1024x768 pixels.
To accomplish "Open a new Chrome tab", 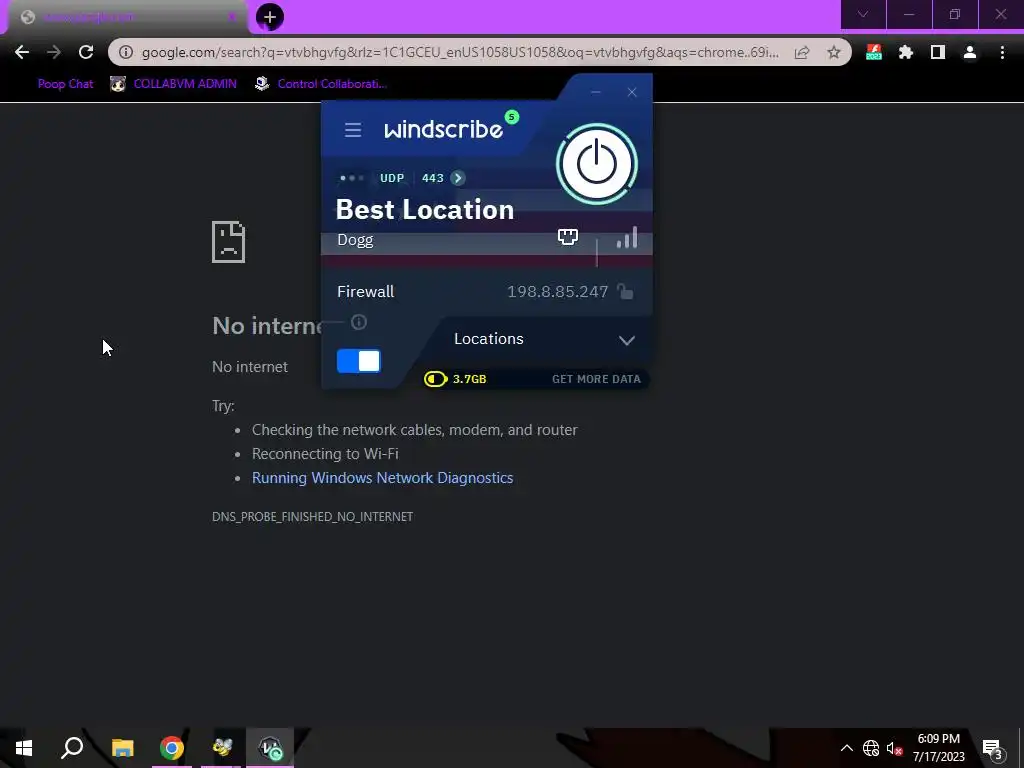I will [270, 17].
